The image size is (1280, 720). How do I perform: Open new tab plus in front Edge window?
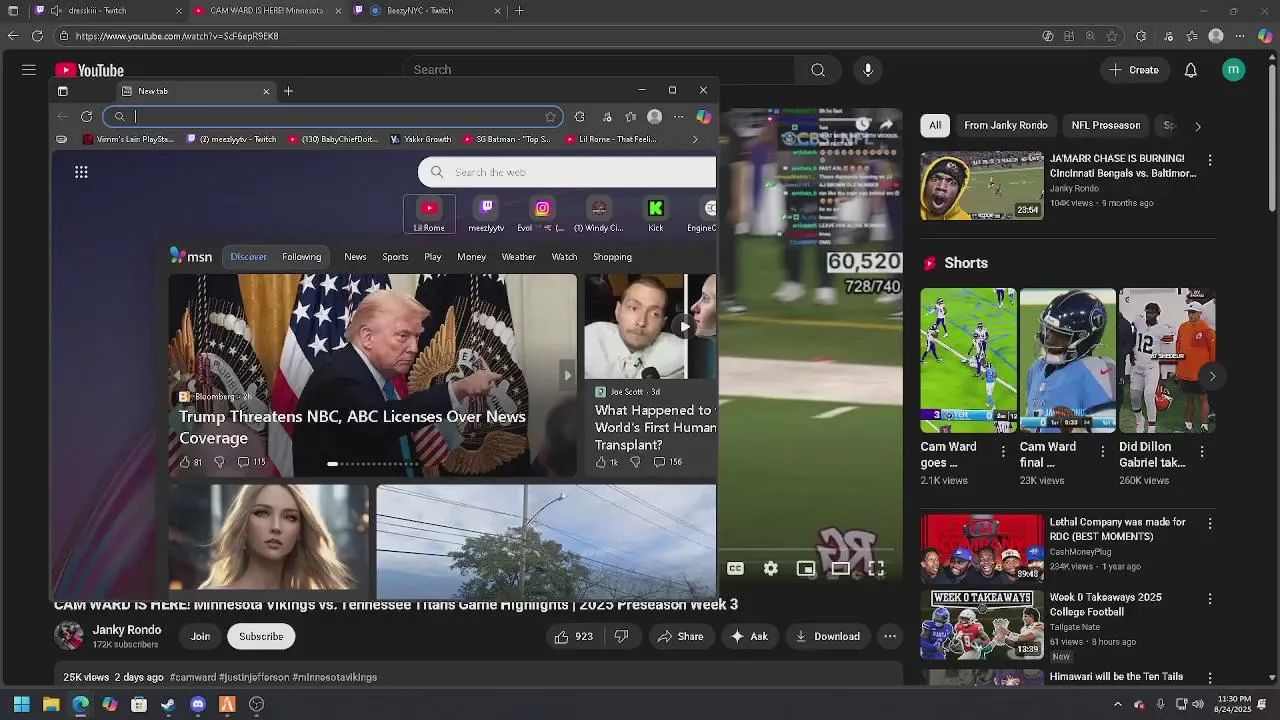click(288, 91)
